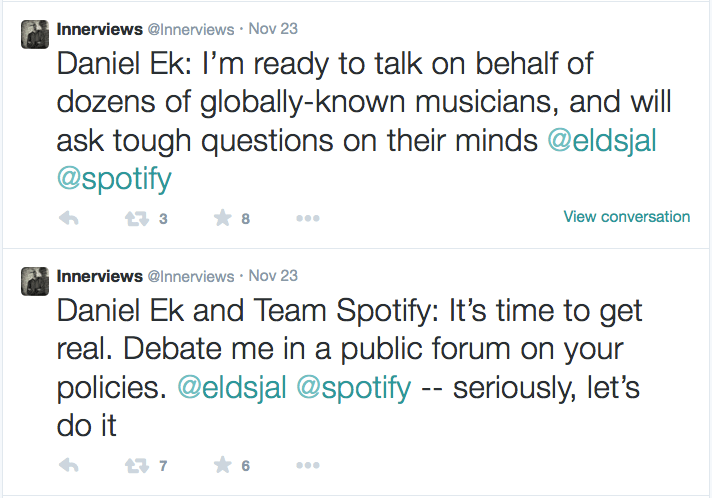Click Innerviews avatar on second tweet
Screen dimensions: 712x498
(36, 283)
